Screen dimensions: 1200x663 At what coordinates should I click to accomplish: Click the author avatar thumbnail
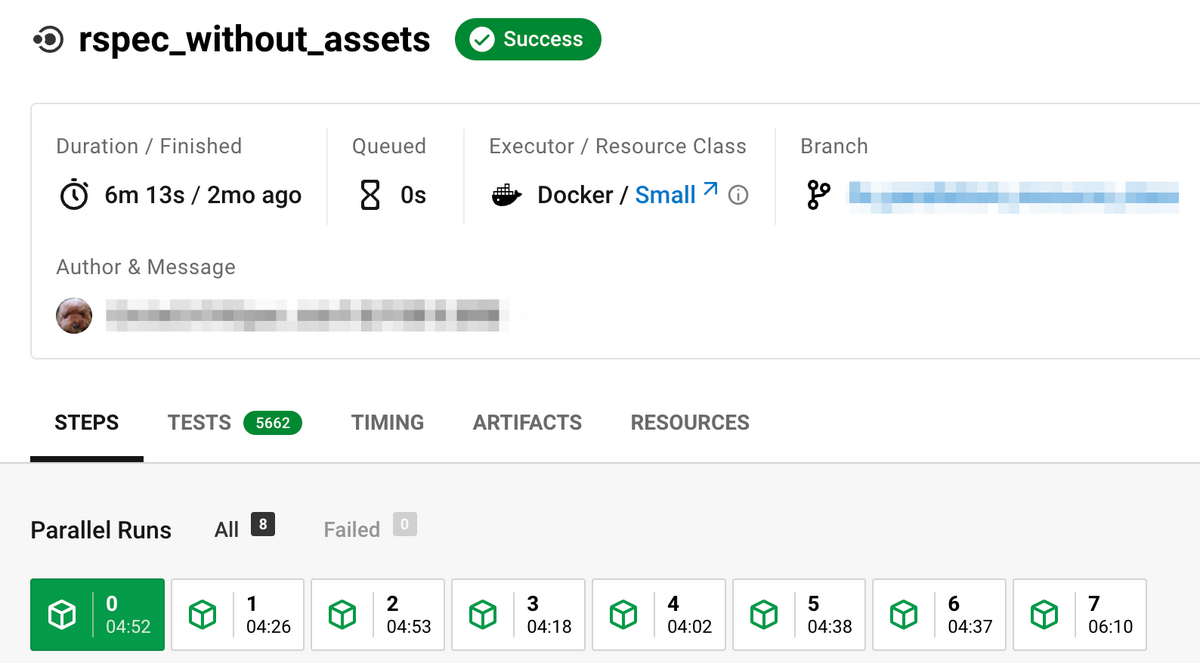coord(74,315)
